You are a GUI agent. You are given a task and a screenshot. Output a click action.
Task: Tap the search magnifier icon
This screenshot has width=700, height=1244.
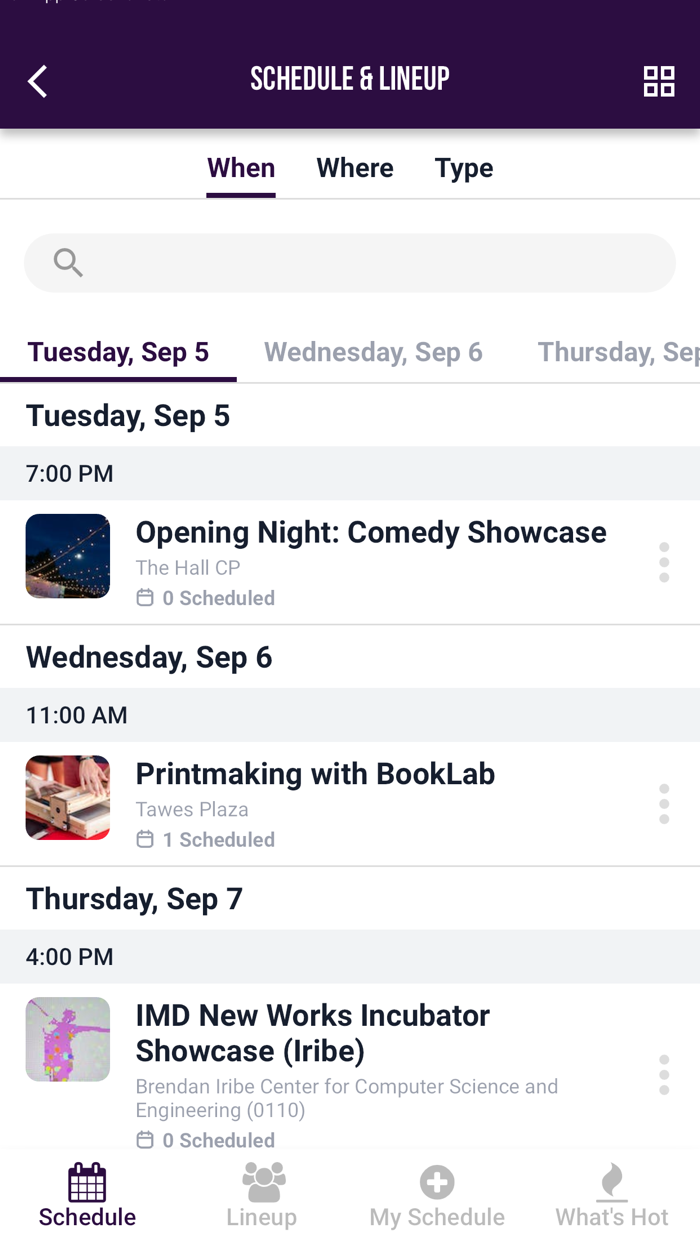[x=67, y=262]
